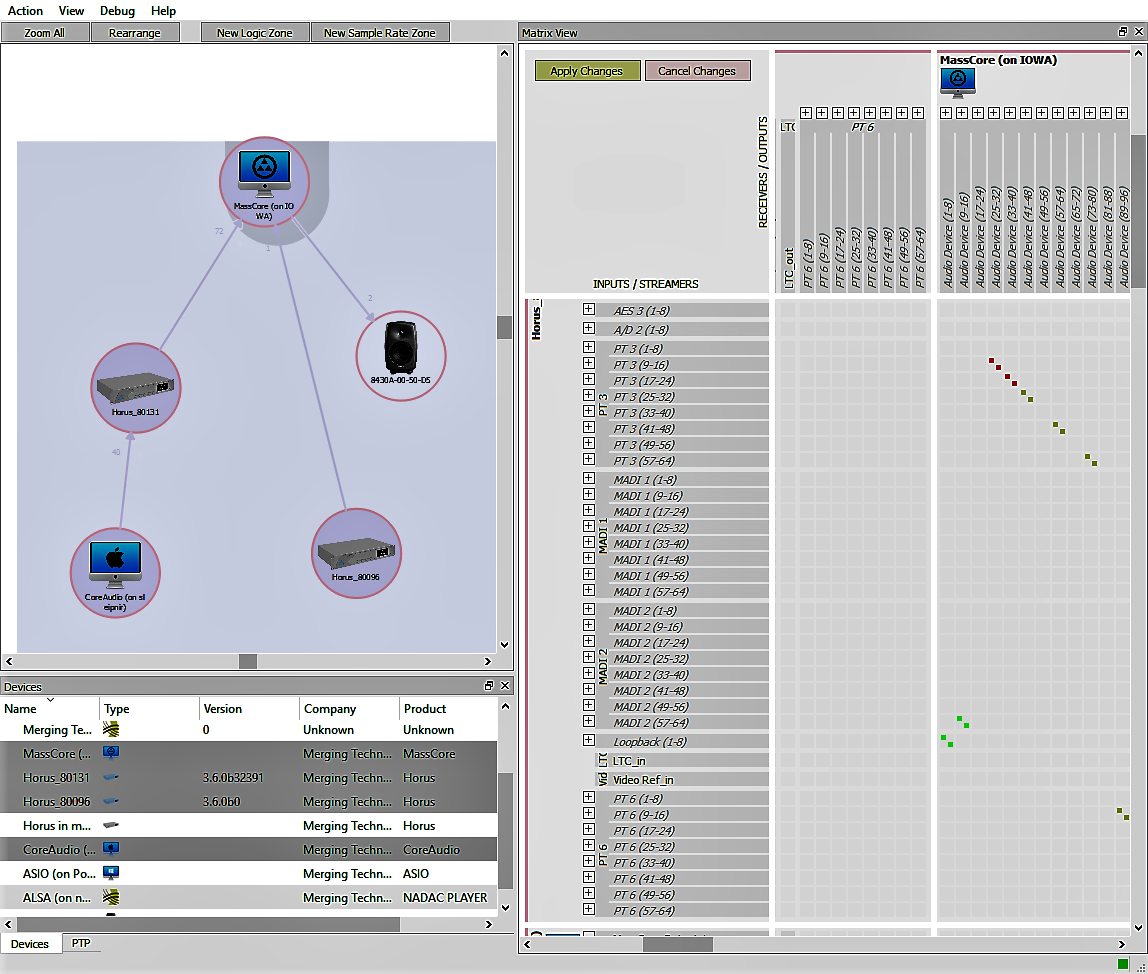
Task: Click the green status indicator at bottom right
Action: pos(1124,964)
